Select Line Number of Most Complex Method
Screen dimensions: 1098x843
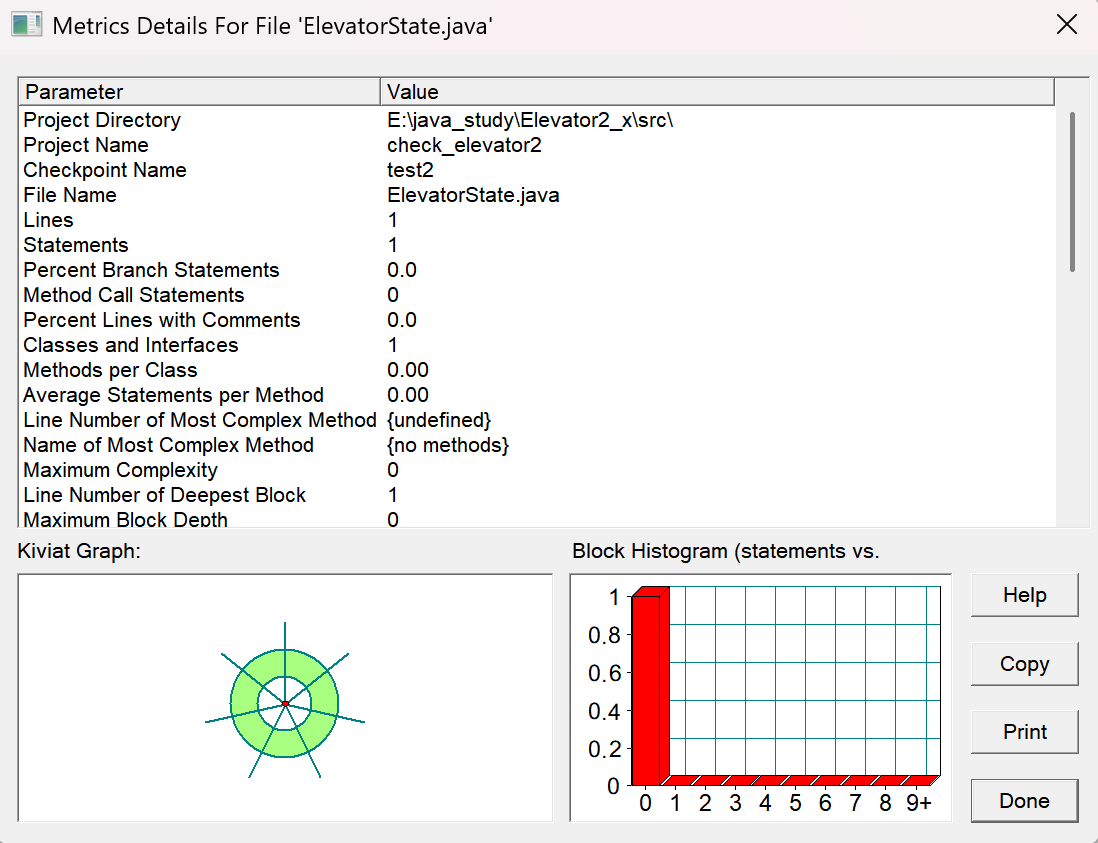[538, 420]
